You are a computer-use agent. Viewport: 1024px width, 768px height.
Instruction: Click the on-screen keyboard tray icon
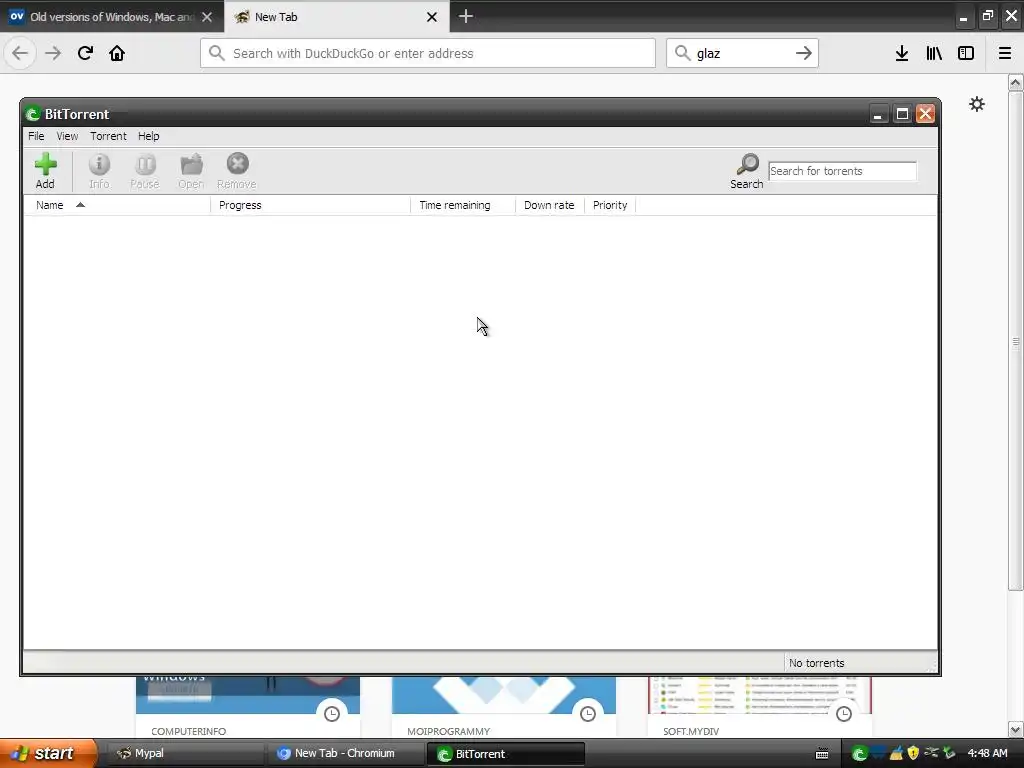pos(822,754)
